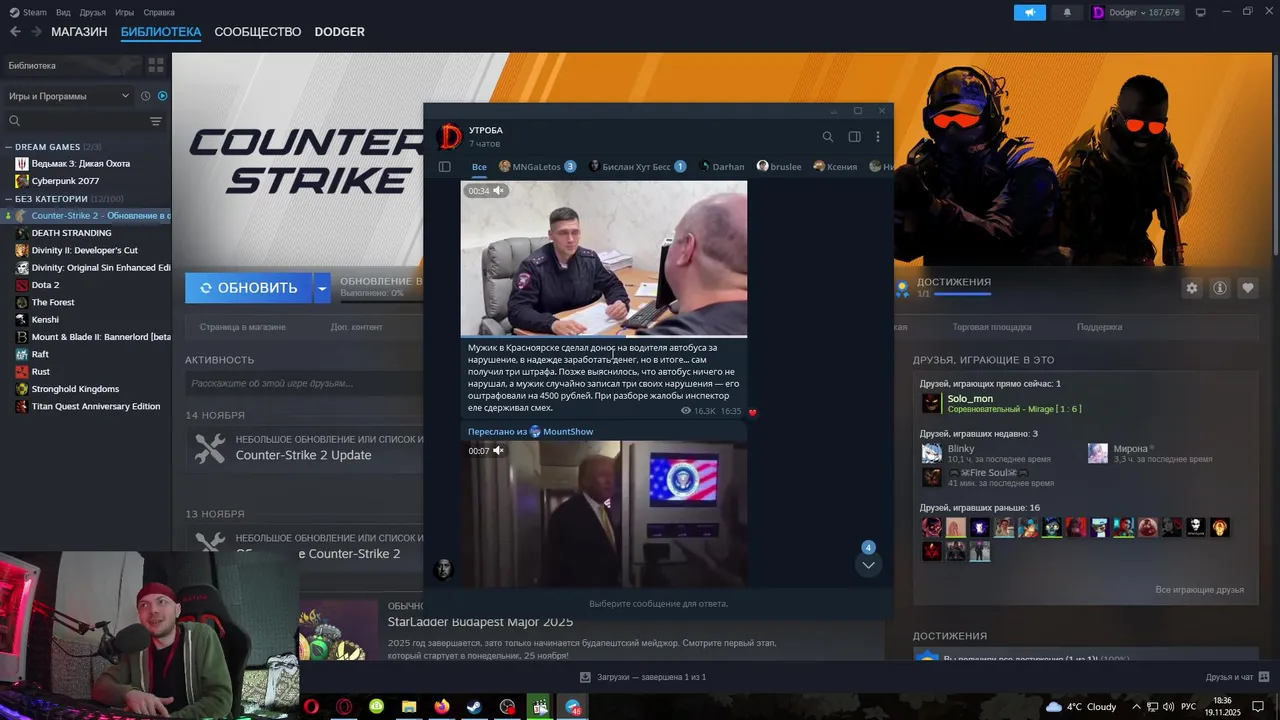Open Solo_mon friend entry
Viewport: 1280px width, 720px height.
pos(1001,403)
